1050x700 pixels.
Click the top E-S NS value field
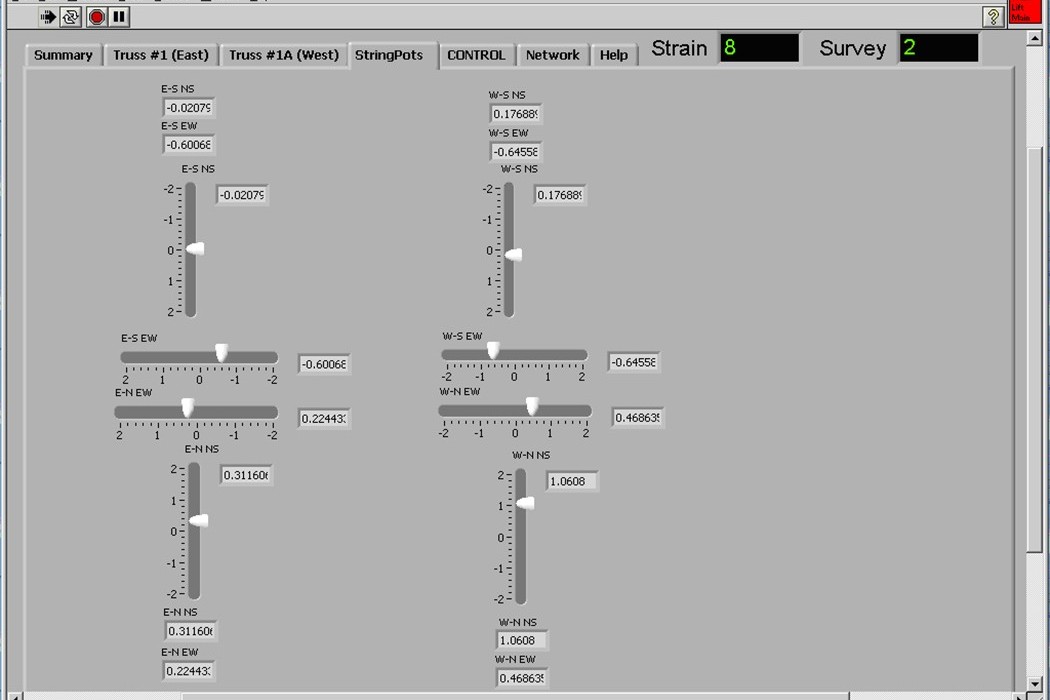click(189, 108)
